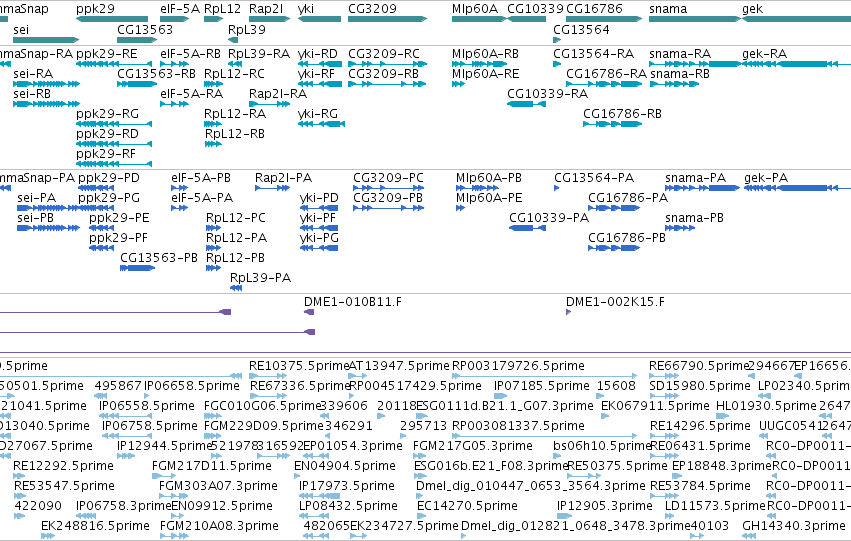851x541 pixels.
Task: Select EST IP17973.5prime
Action: click(x=347, y=486)
